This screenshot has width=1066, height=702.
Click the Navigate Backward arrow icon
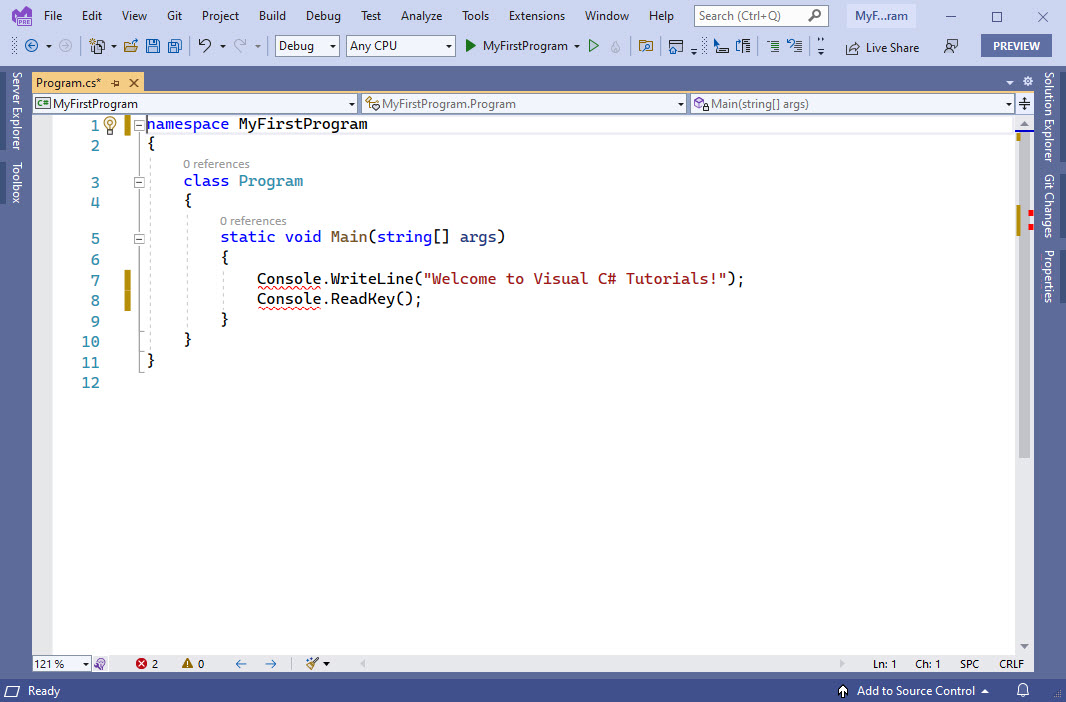tap(32, 46)
